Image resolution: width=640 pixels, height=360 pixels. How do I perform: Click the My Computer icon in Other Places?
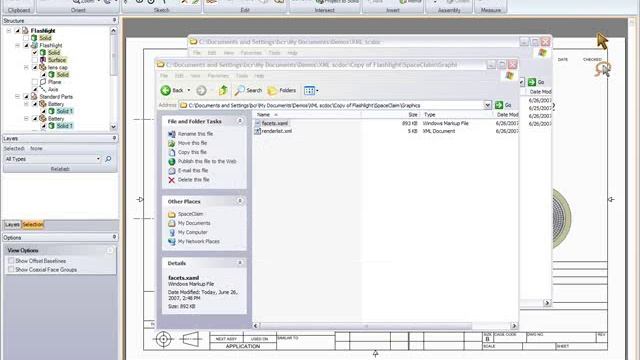(172, 232)
